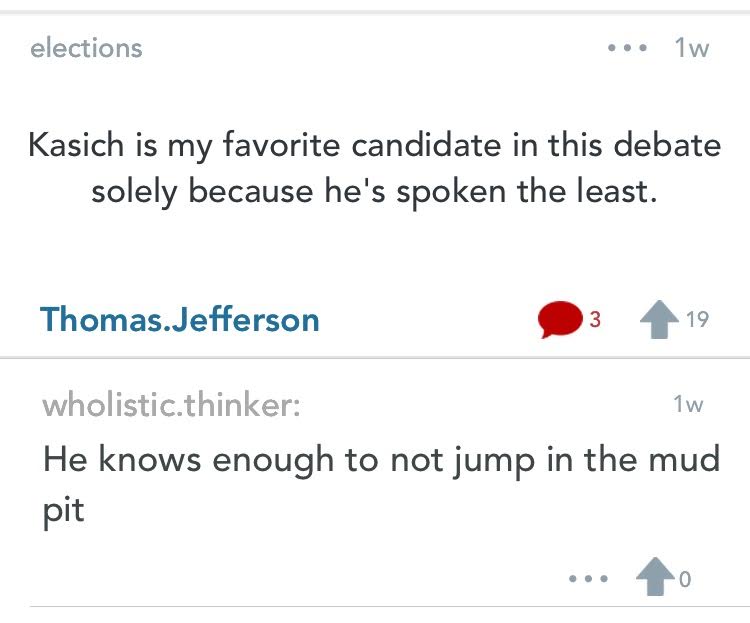The image size is (750, 623).
Task: Open the elections category label
Action: (x=87, y=48)
